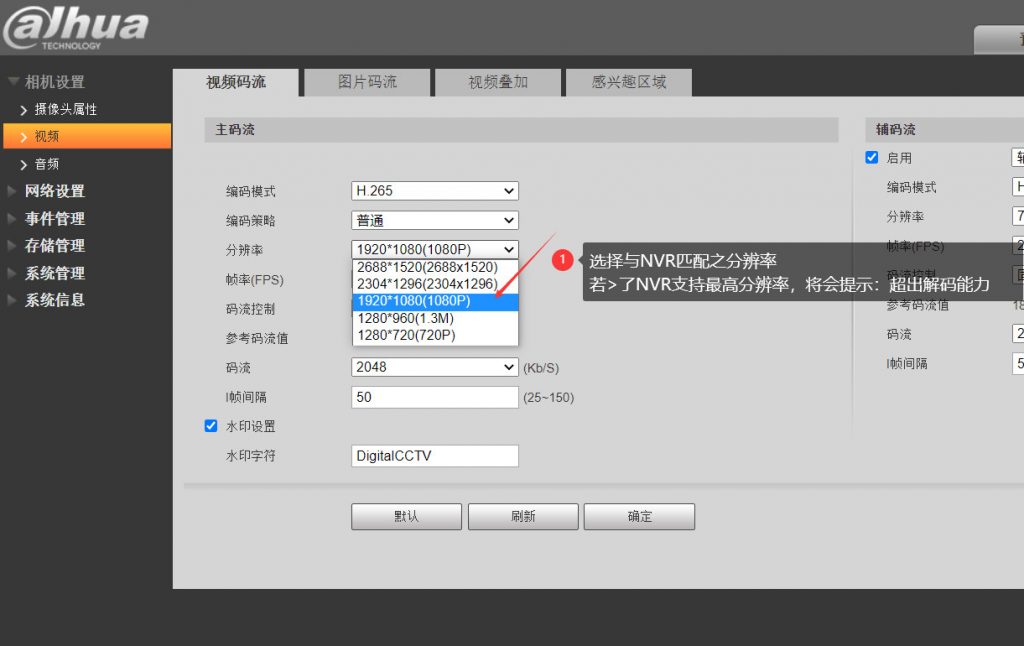Open the 感兴趣区域 tab
This screenshot has width=1024, height=646.
click(x=629, y=83)
